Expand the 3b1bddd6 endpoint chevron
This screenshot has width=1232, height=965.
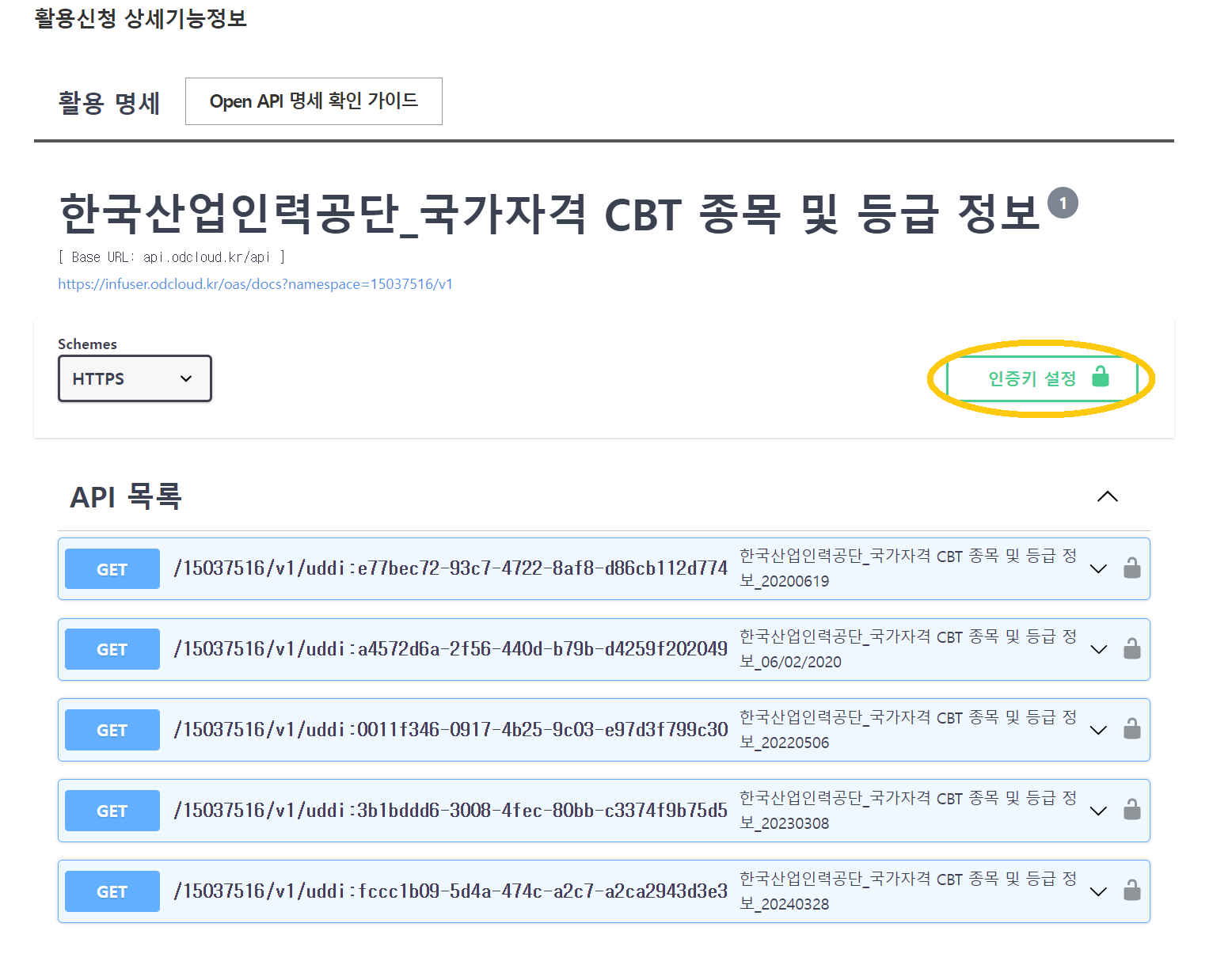coord(1098,811)
